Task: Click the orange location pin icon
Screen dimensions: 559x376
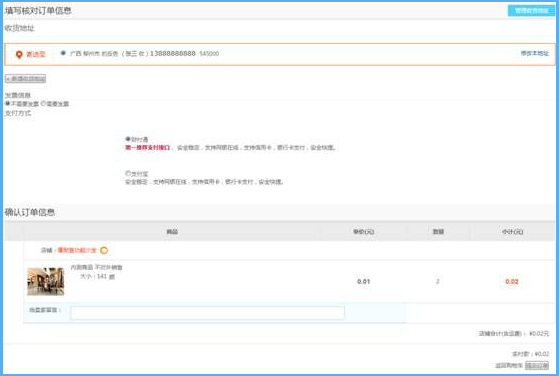Action: coord(19,54)
